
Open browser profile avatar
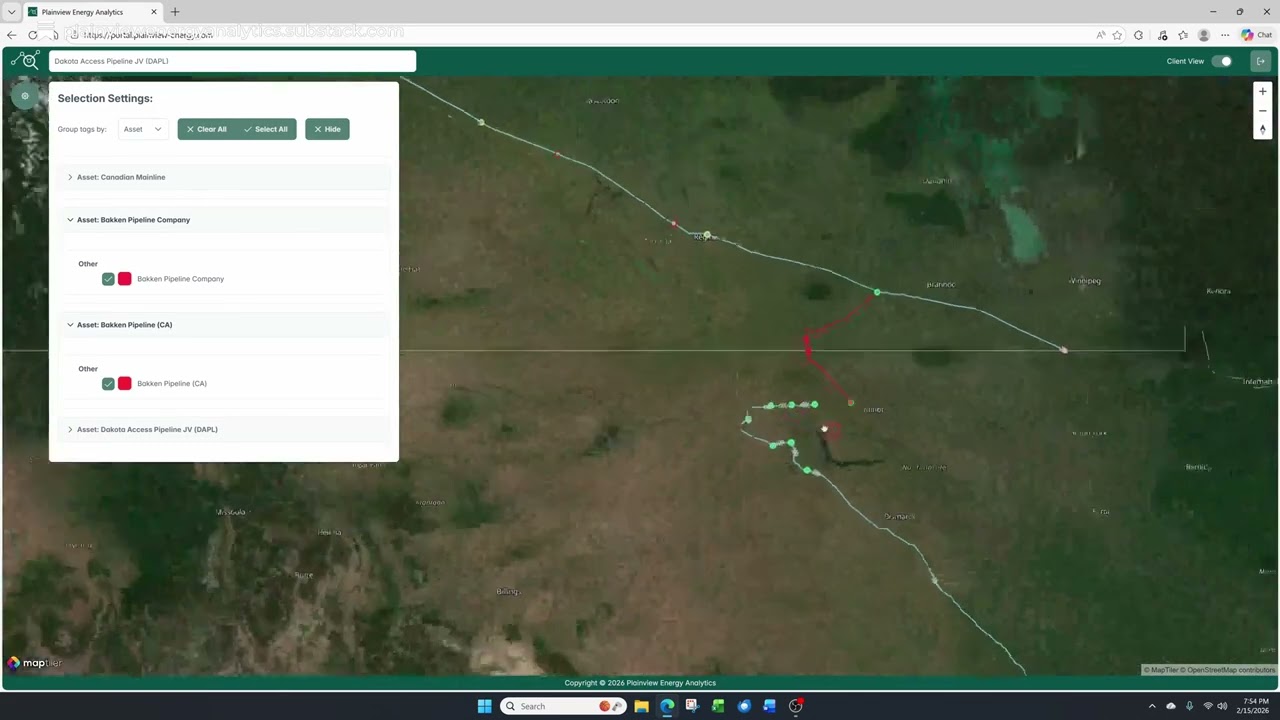[1204, 35]
